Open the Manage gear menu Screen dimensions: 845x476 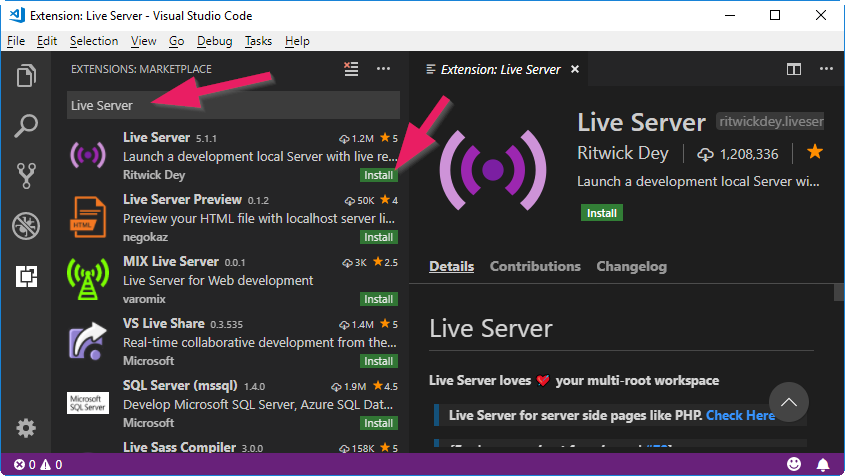coord(26,429)
